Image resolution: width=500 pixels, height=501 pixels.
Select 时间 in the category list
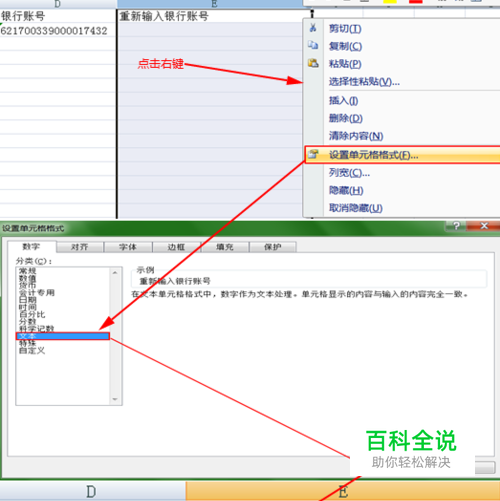coord(28,307)
